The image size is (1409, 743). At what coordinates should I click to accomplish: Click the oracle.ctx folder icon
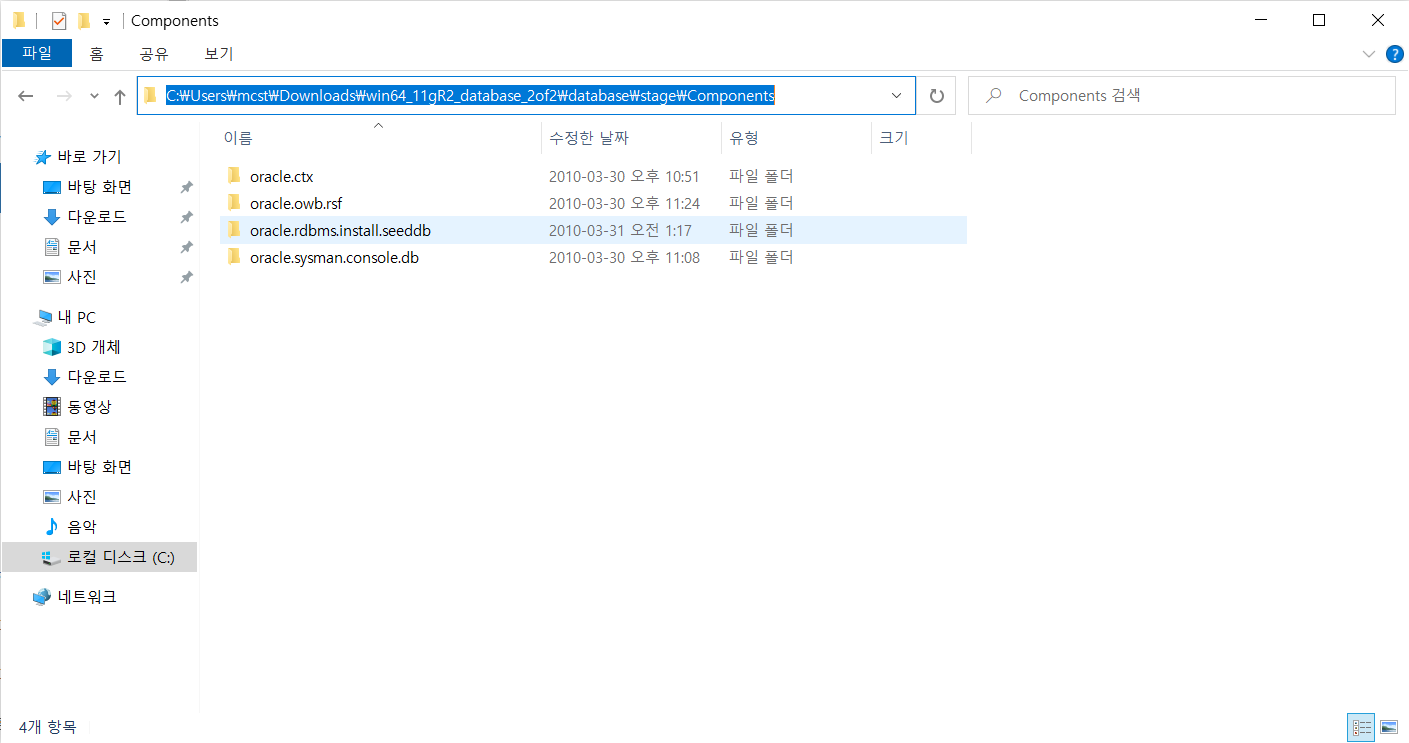pyautogui.click(x=235, y=176)
